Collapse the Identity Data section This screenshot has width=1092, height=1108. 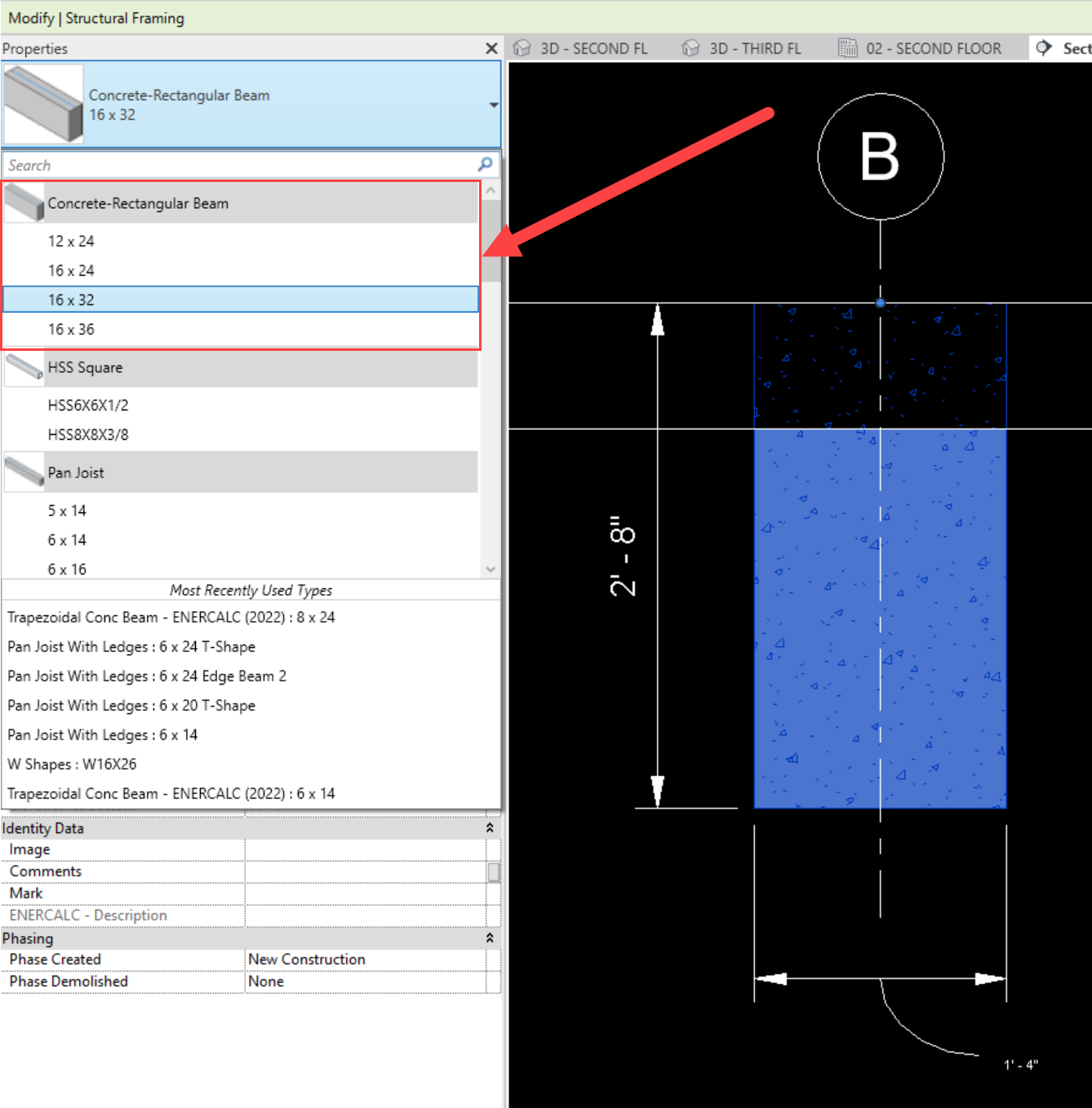pyautogui.click(x=490, y=828)
